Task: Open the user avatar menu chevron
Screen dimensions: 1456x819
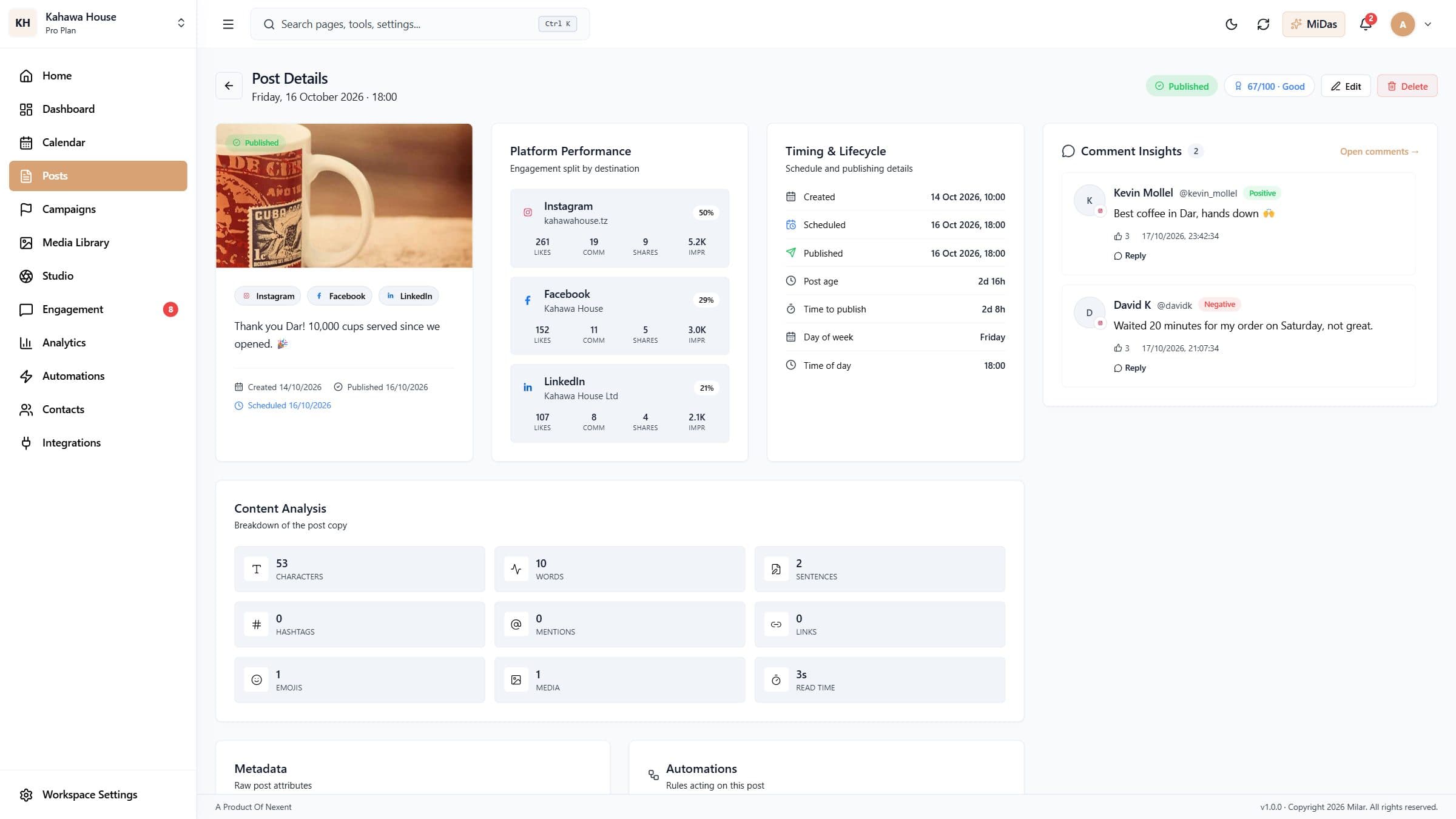Action: tap(1427, 24)
